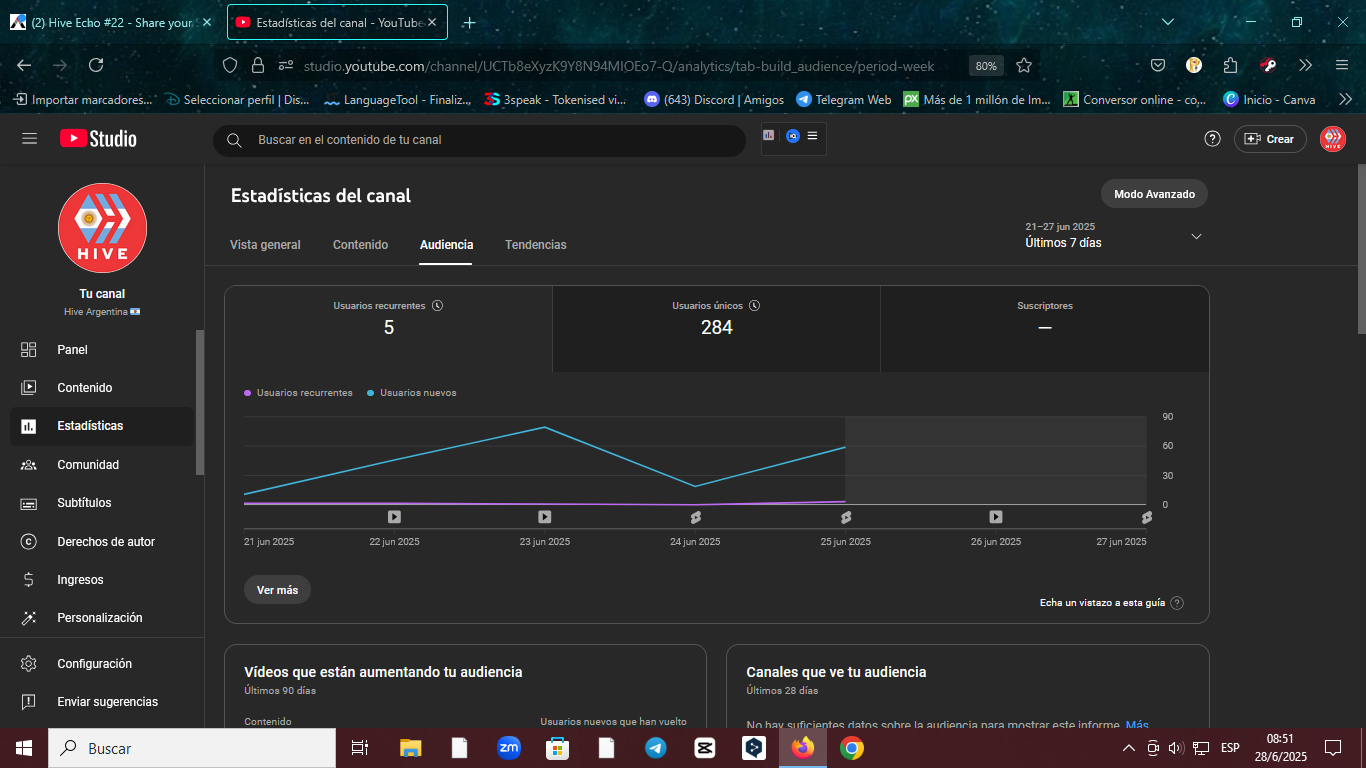This screenshot has width=1366, height=768.
Task: Select the Audiencia tab
Action: 446,245
